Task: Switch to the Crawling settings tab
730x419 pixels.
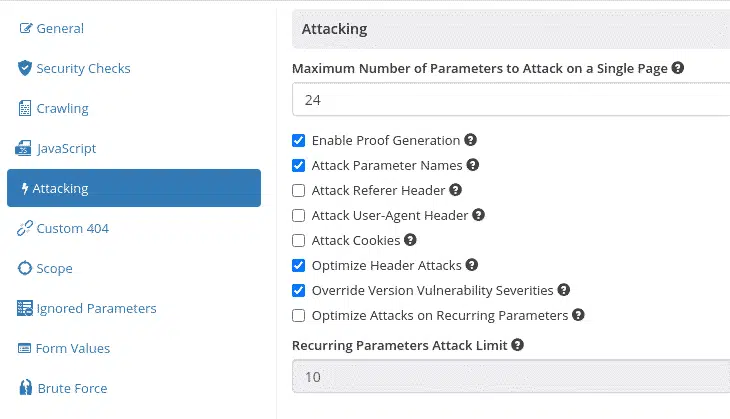Action: [53, 108]
